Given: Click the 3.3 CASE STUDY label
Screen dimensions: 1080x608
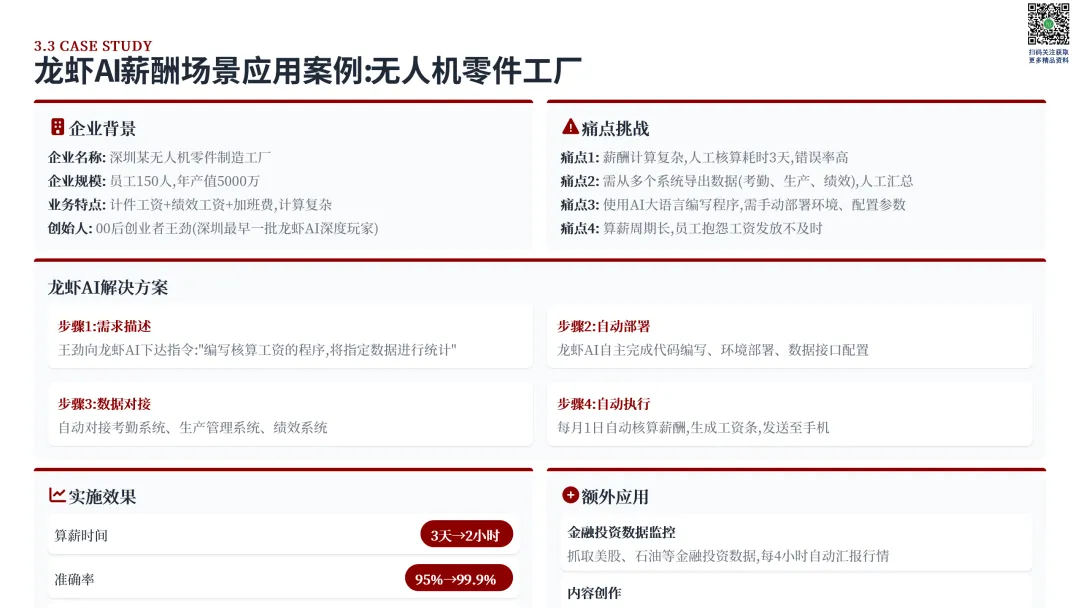Looking at the screenshot, I should 93,46.
